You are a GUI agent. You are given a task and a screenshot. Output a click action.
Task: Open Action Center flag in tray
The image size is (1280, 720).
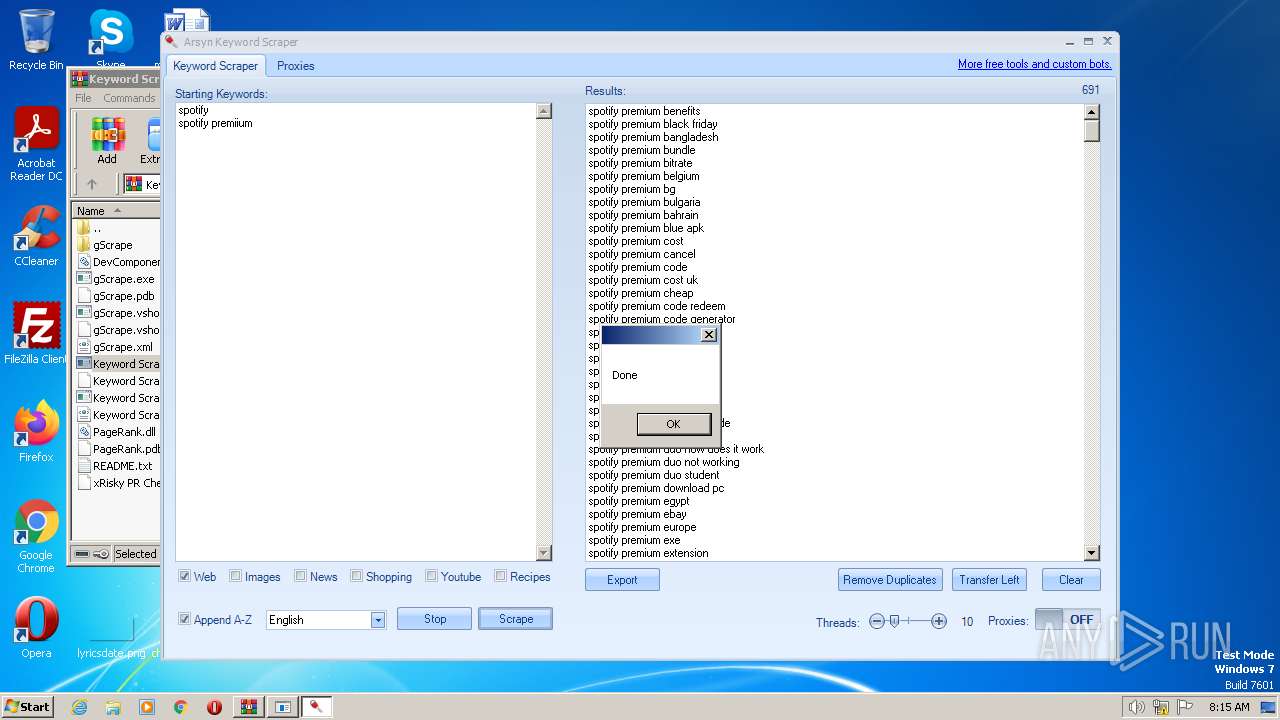(1186, 707)
